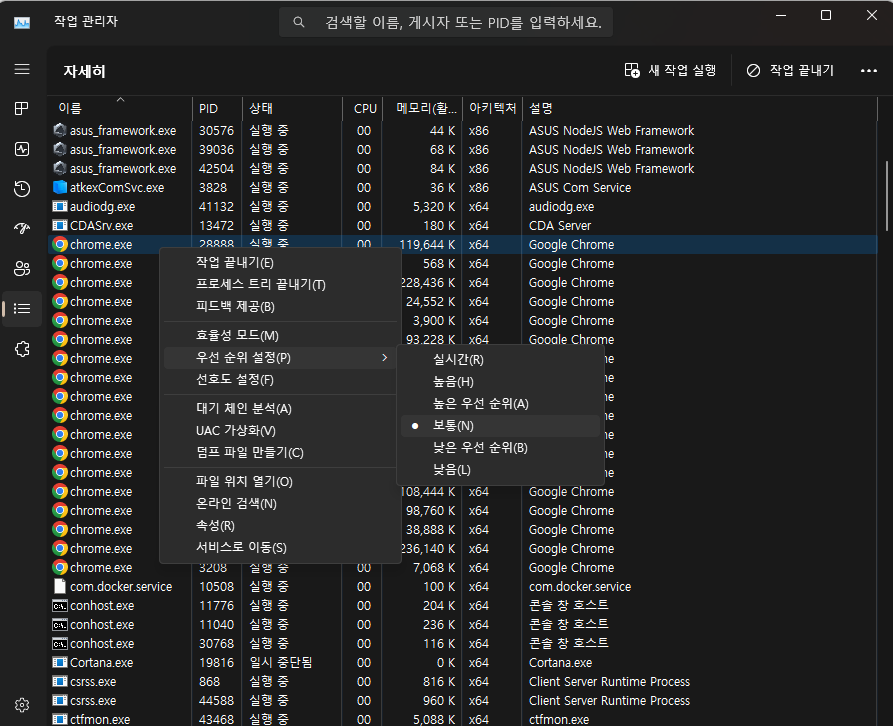Open the settings gear in sidebar
The image size is (893, 726).
tap(22, 705)
